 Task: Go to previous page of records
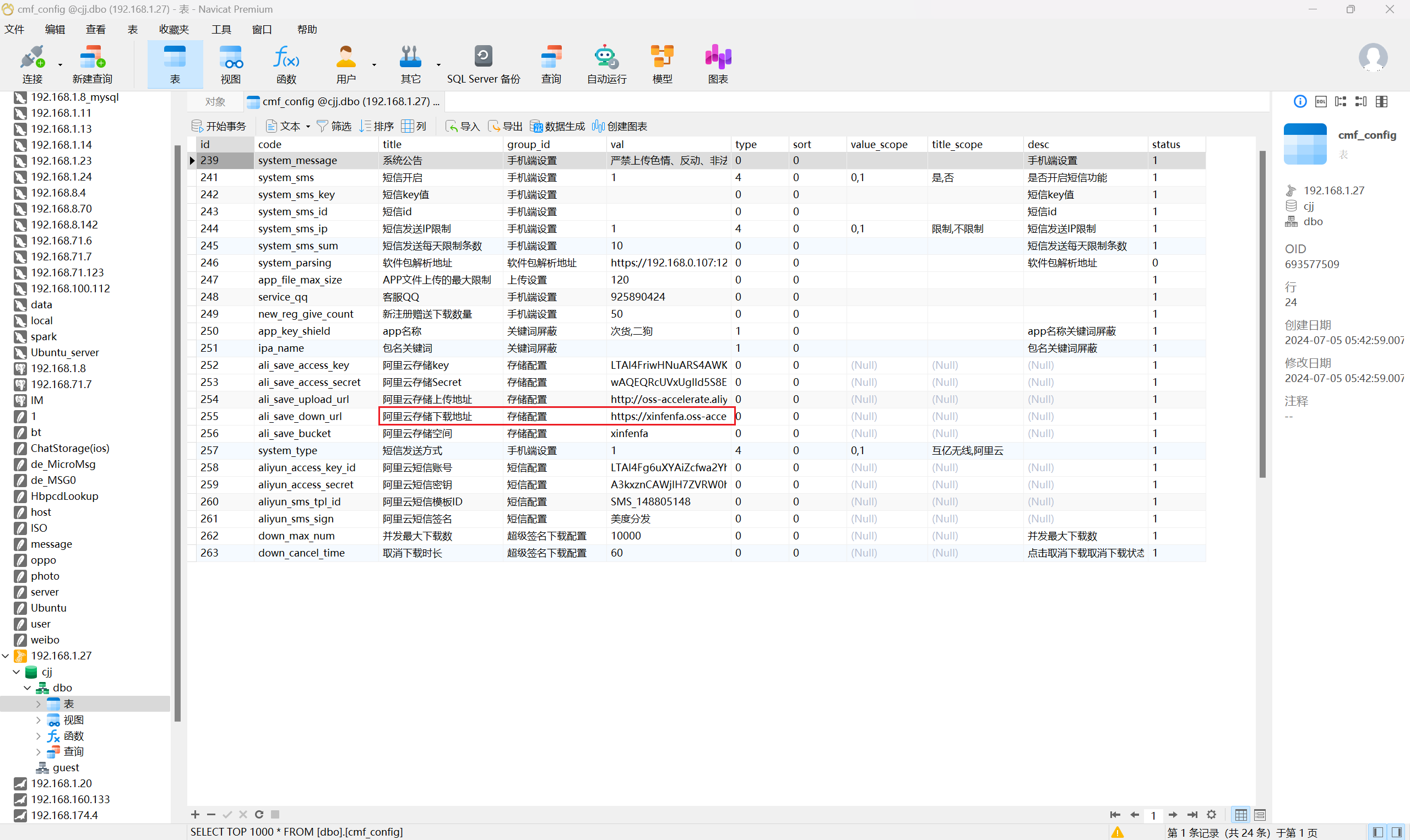(x=1134, y=815)
